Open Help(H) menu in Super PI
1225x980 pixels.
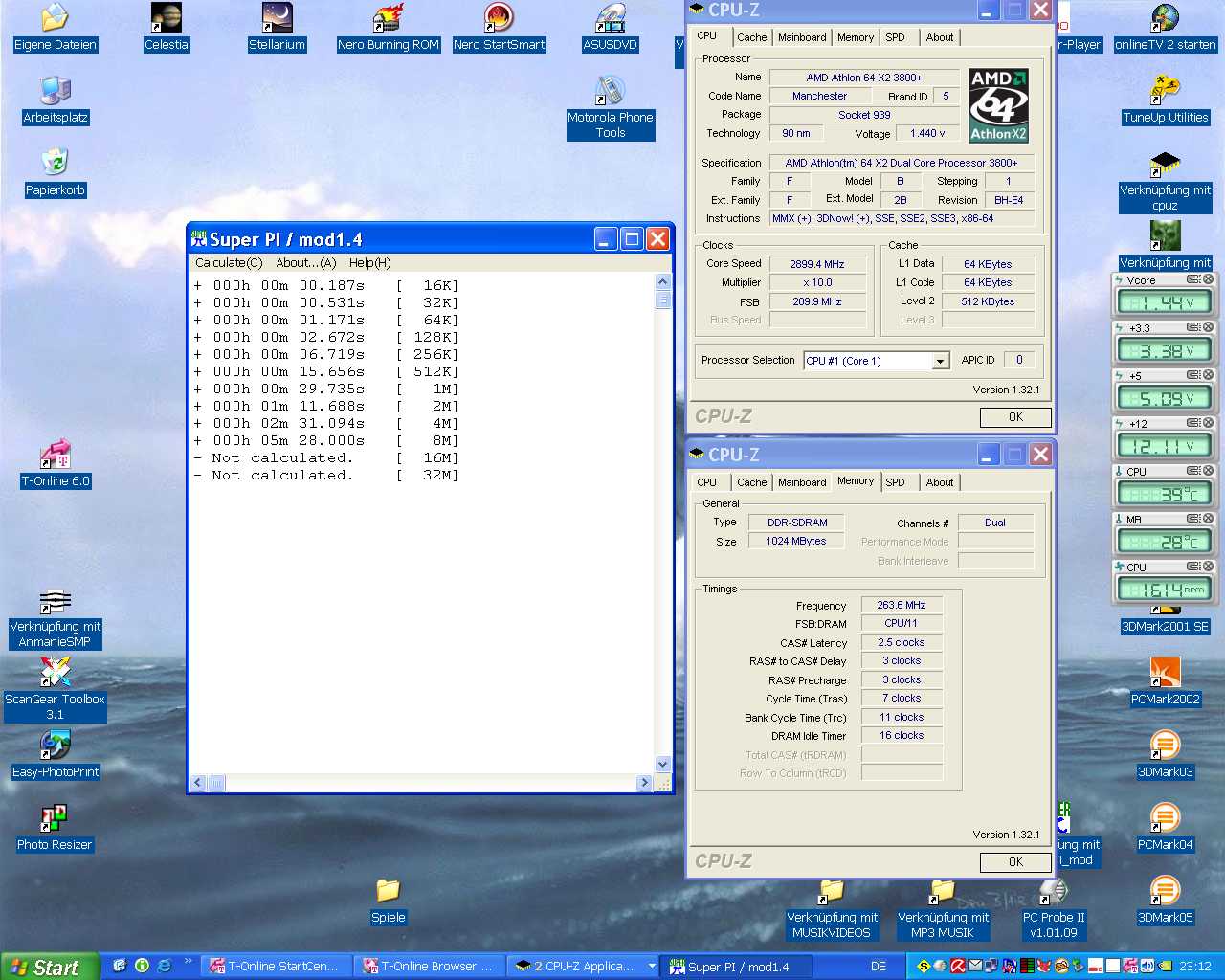369,263
